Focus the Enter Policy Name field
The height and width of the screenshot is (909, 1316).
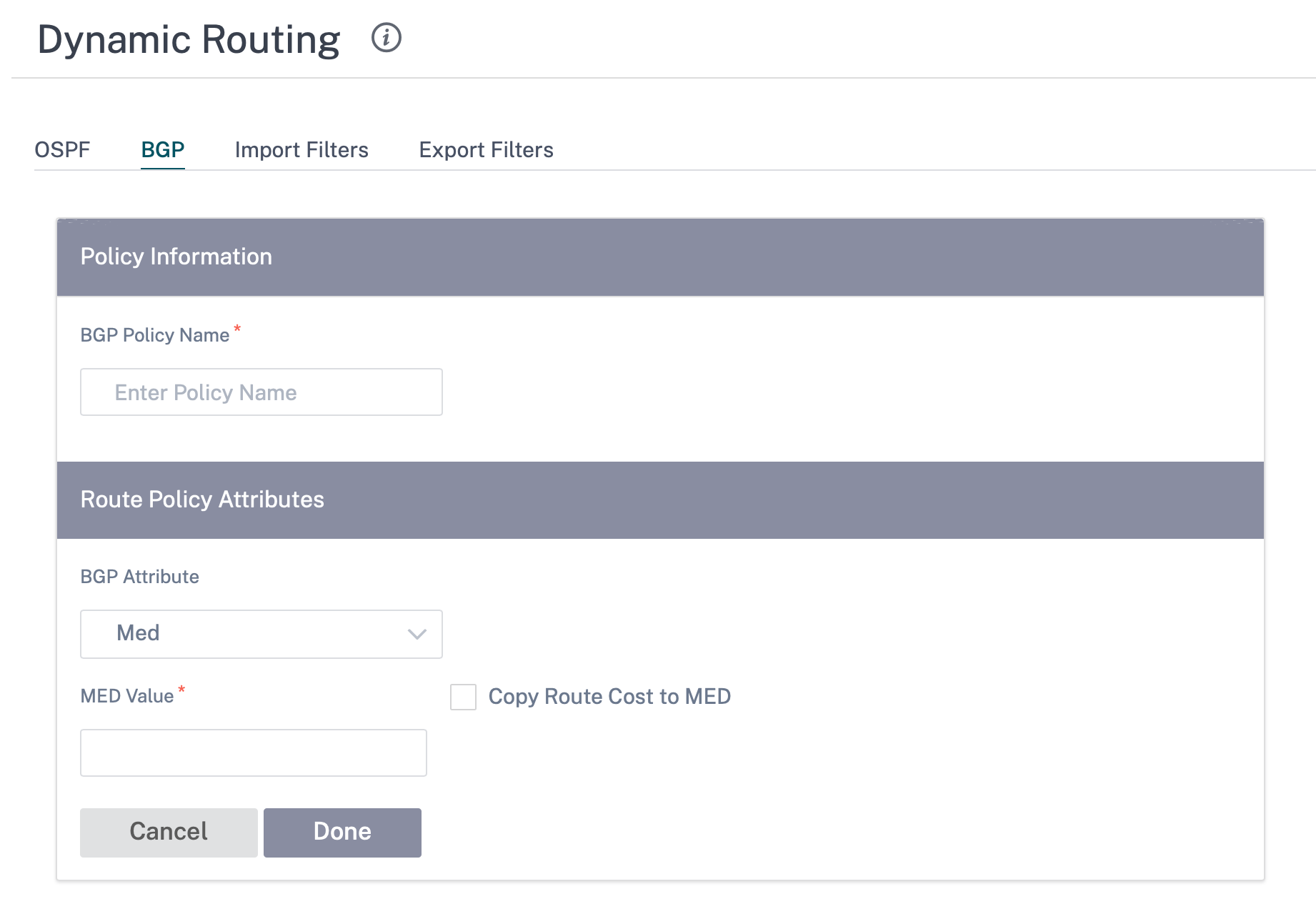pos(261,392)
